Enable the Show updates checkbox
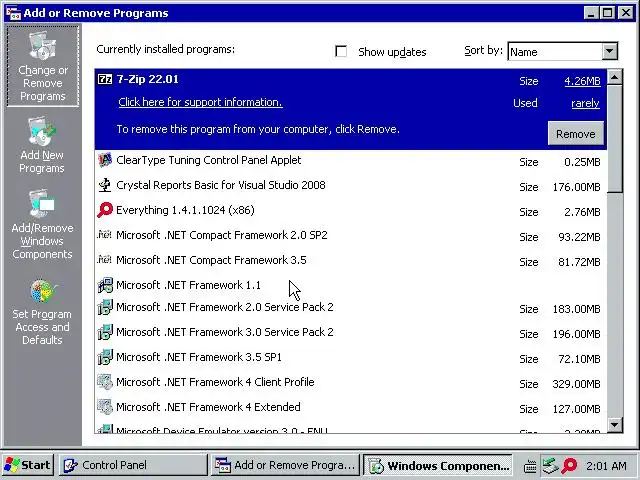 pyautogui.click(x=341, y=51)
